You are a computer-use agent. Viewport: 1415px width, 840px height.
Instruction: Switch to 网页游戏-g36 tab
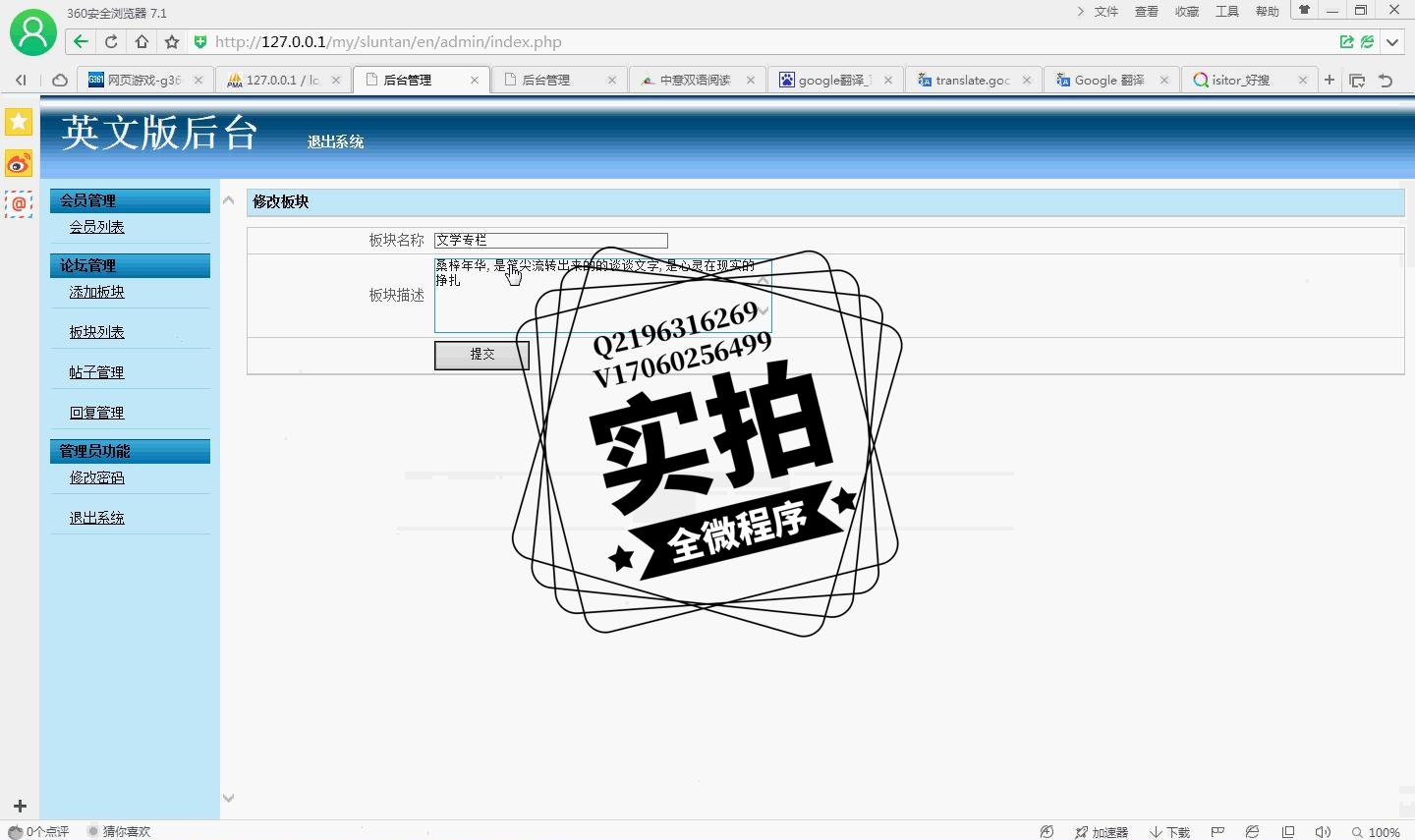[143, 80]
